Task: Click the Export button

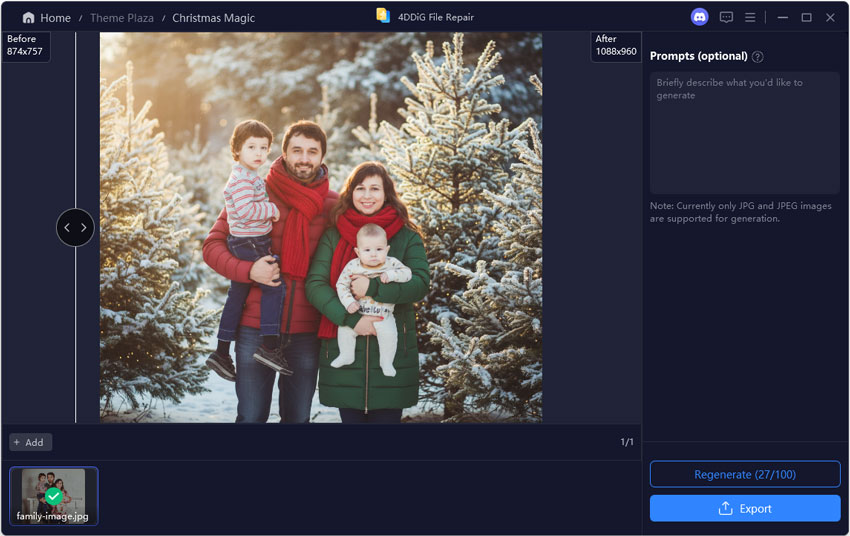Action: tap(745, 508)
